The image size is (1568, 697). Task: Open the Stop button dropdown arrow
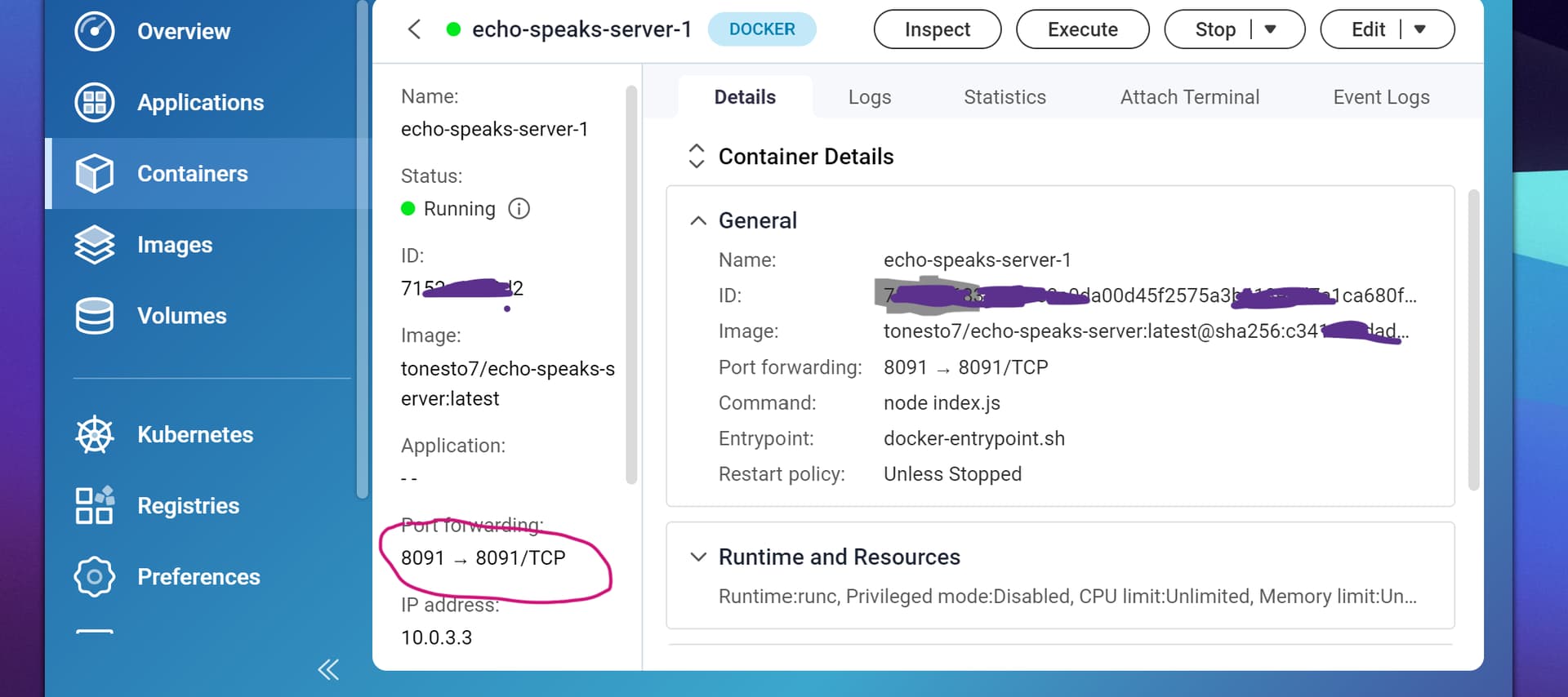coord(1270,29)
